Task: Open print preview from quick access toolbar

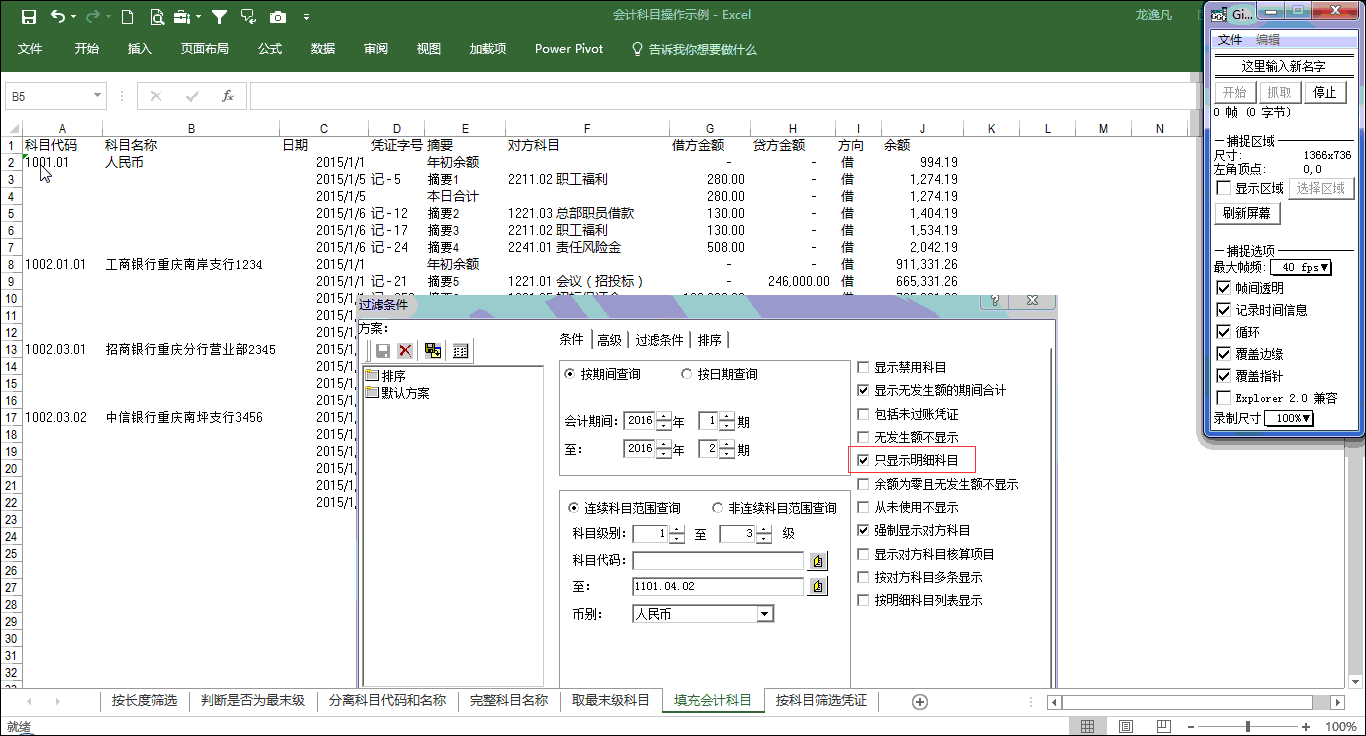Action: 157,17
